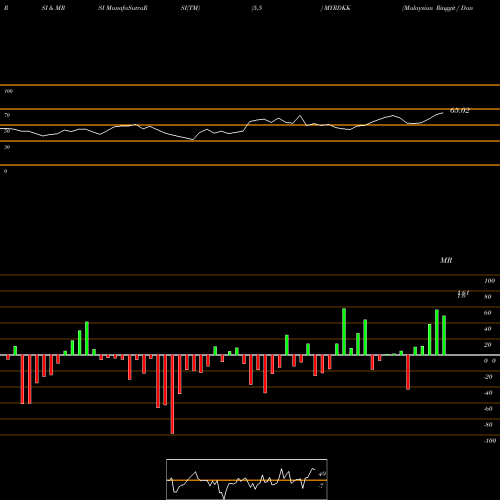This screenshot has width=500, height=500.
Task: Click the 70 label on RSI axis
Action: [x=7, y=115]
